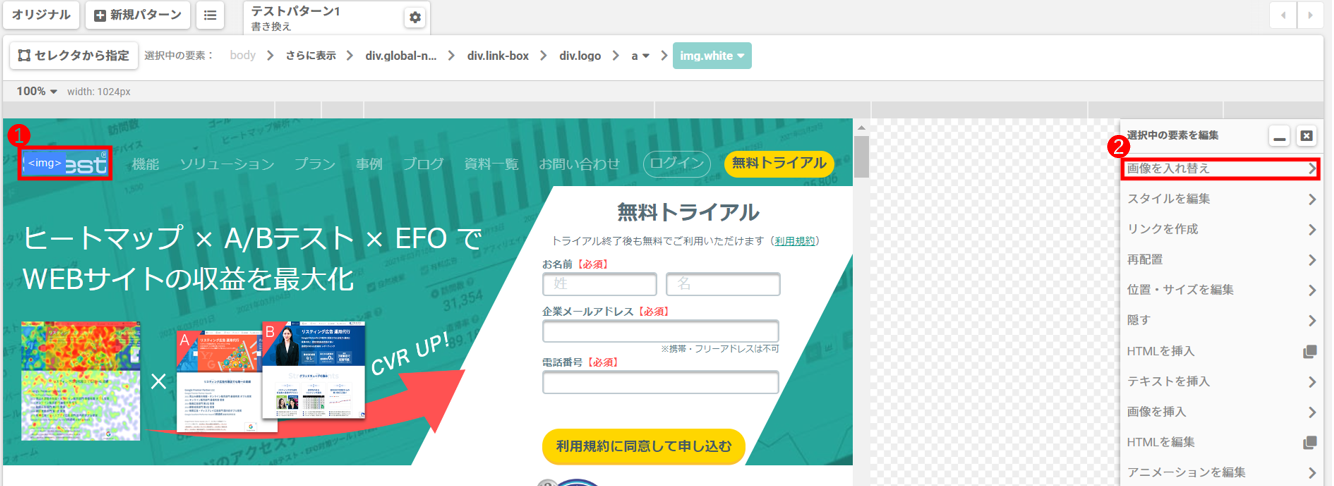Expand chevron next to 隠す
Viewport: 1334px width, 486px height.
[1311, 321]
